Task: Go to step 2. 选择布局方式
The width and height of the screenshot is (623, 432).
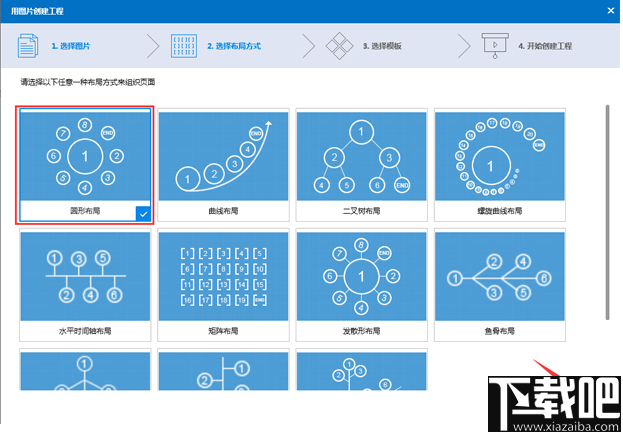Action: [x=234, y=46]
